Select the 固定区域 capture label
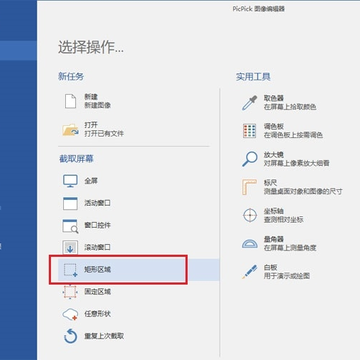 [97, 292]
